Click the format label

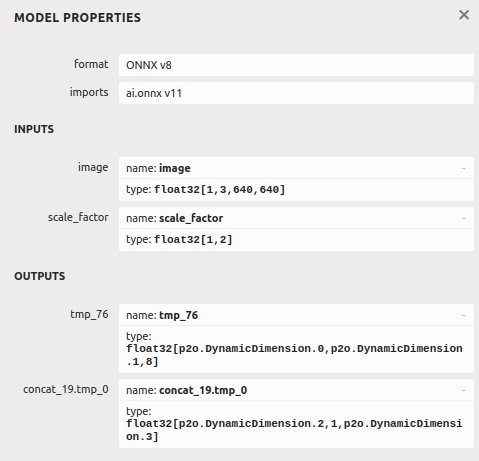click(91, 64)
